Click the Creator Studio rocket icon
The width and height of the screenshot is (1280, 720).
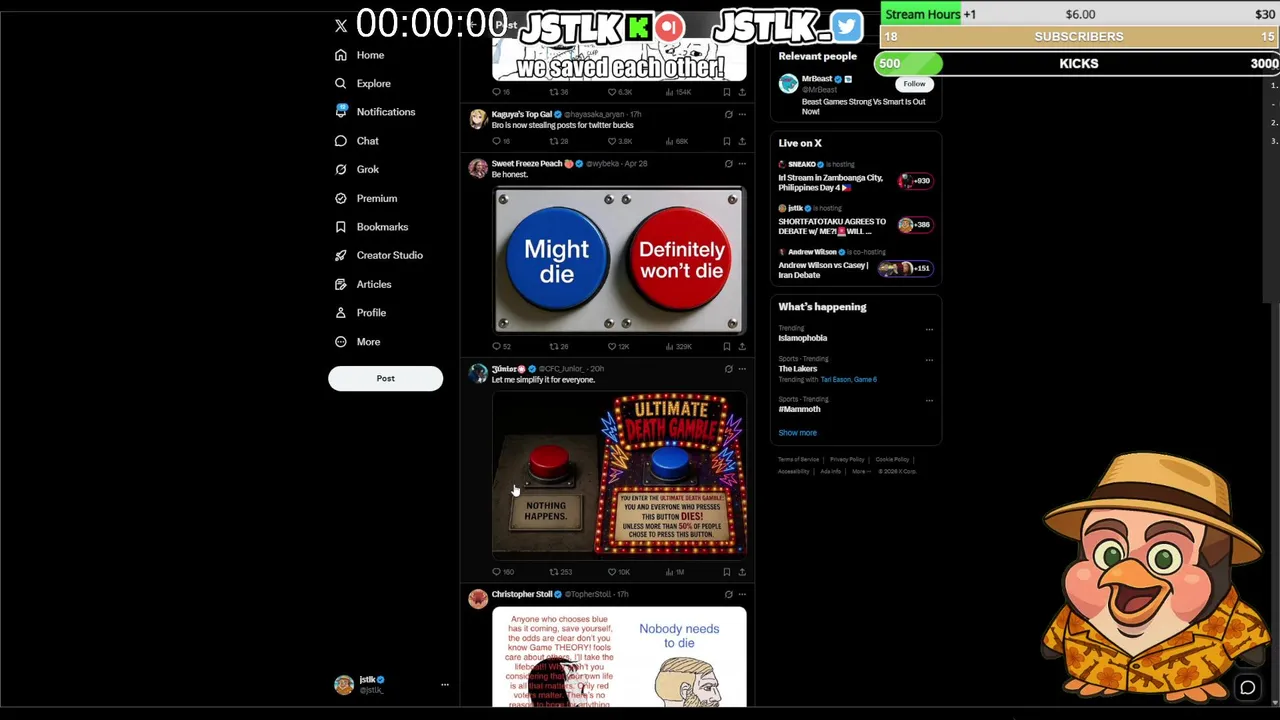341,255
